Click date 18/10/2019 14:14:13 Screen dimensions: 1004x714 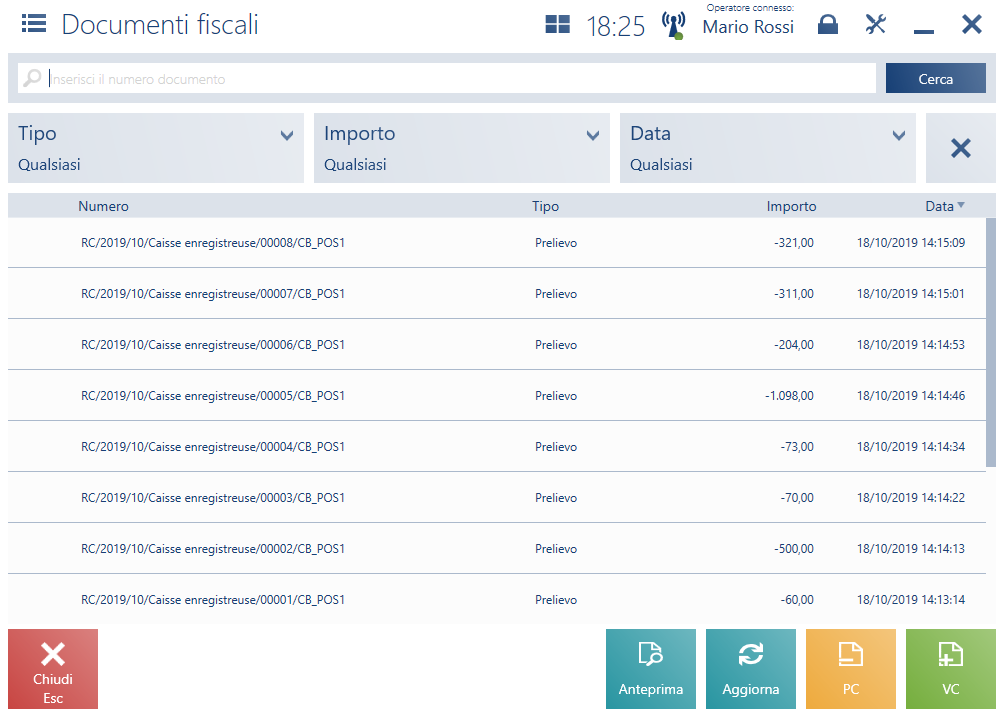[911, 549]
